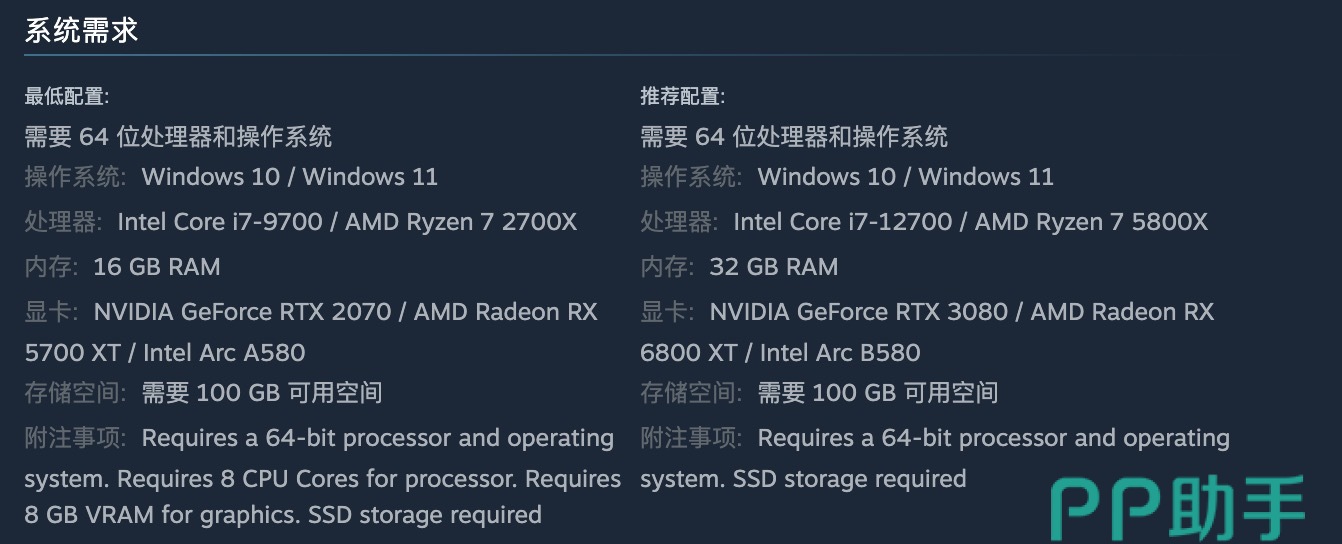Click the NVIDIA GeForce RTX 2070 text
The width and height of the screenshot is (1342, 544).
coord(242,312)
